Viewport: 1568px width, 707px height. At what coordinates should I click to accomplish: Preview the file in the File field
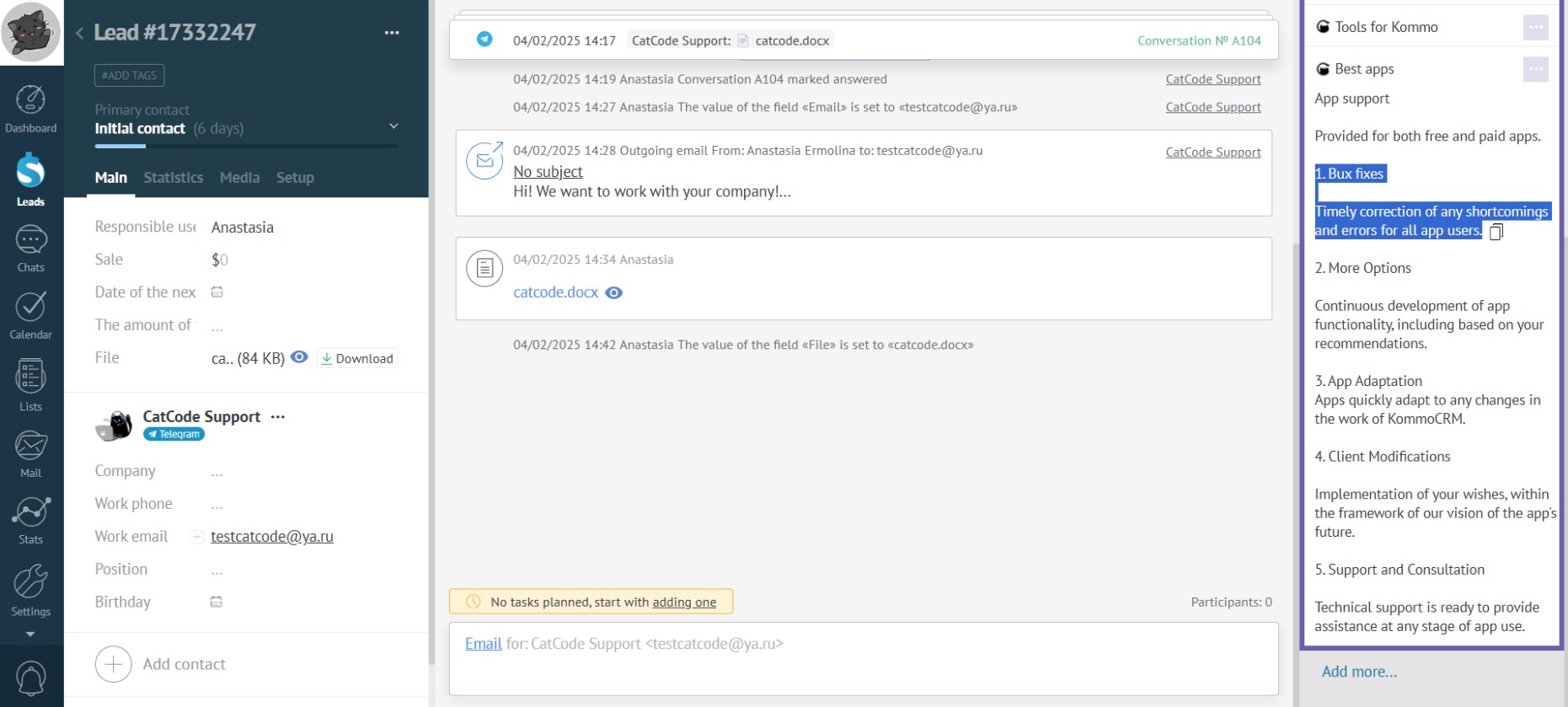click(x=299, y=357)
